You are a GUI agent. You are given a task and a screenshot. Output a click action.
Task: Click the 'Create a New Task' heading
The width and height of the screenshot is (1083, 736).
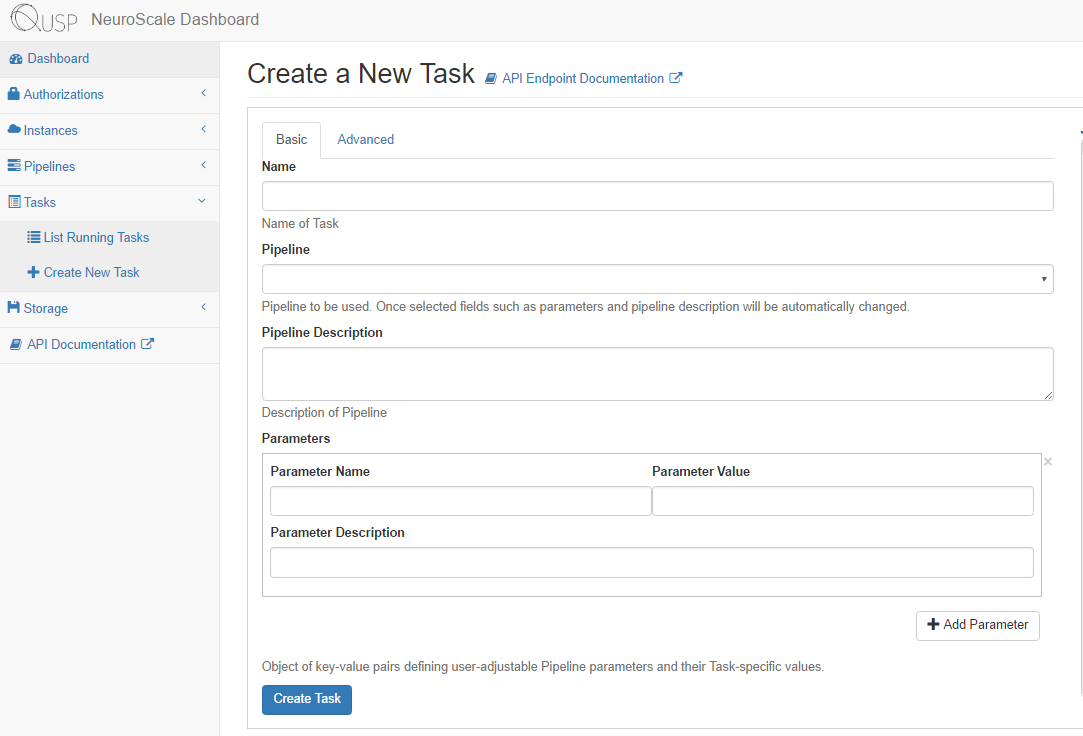click(361, 74)
